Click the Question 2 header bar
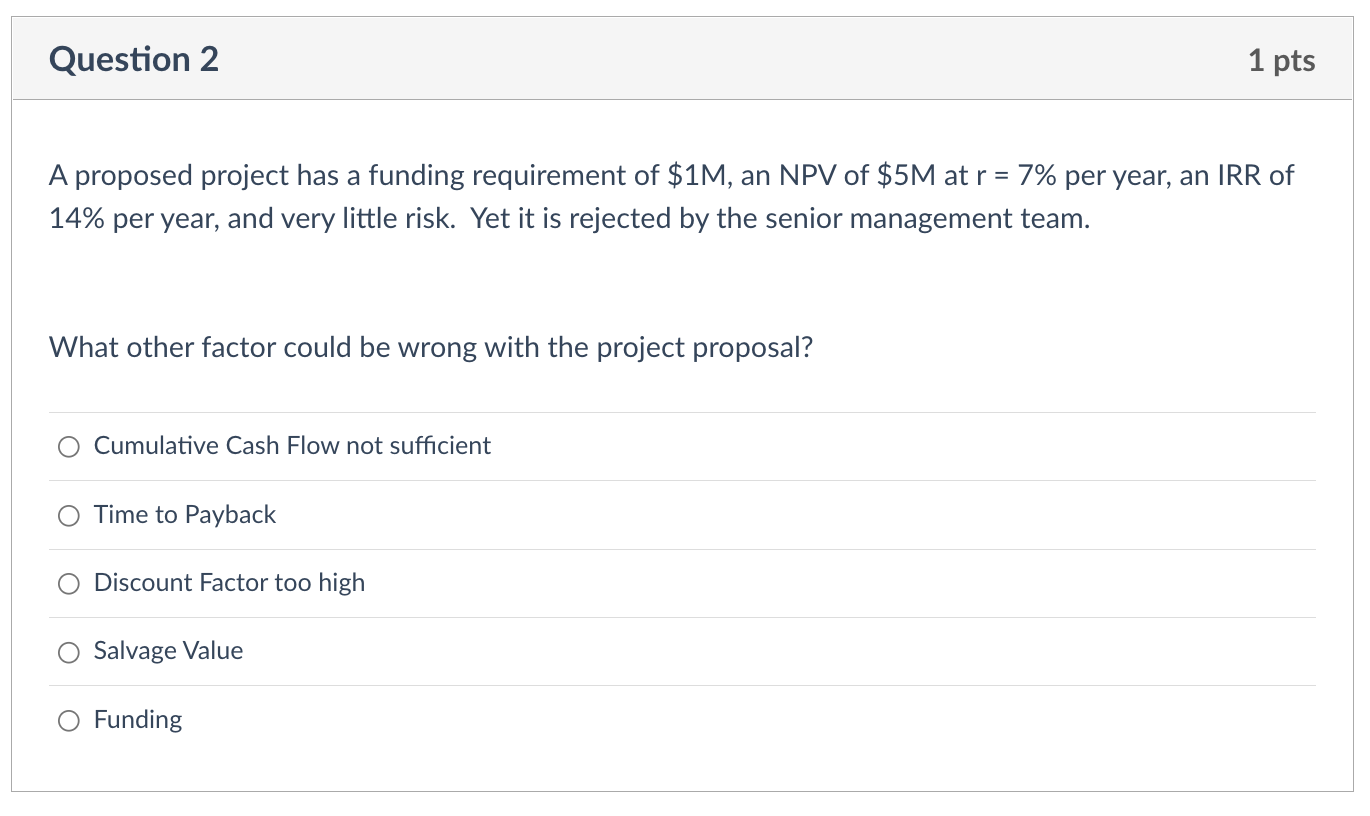 (x=683, y=58)
